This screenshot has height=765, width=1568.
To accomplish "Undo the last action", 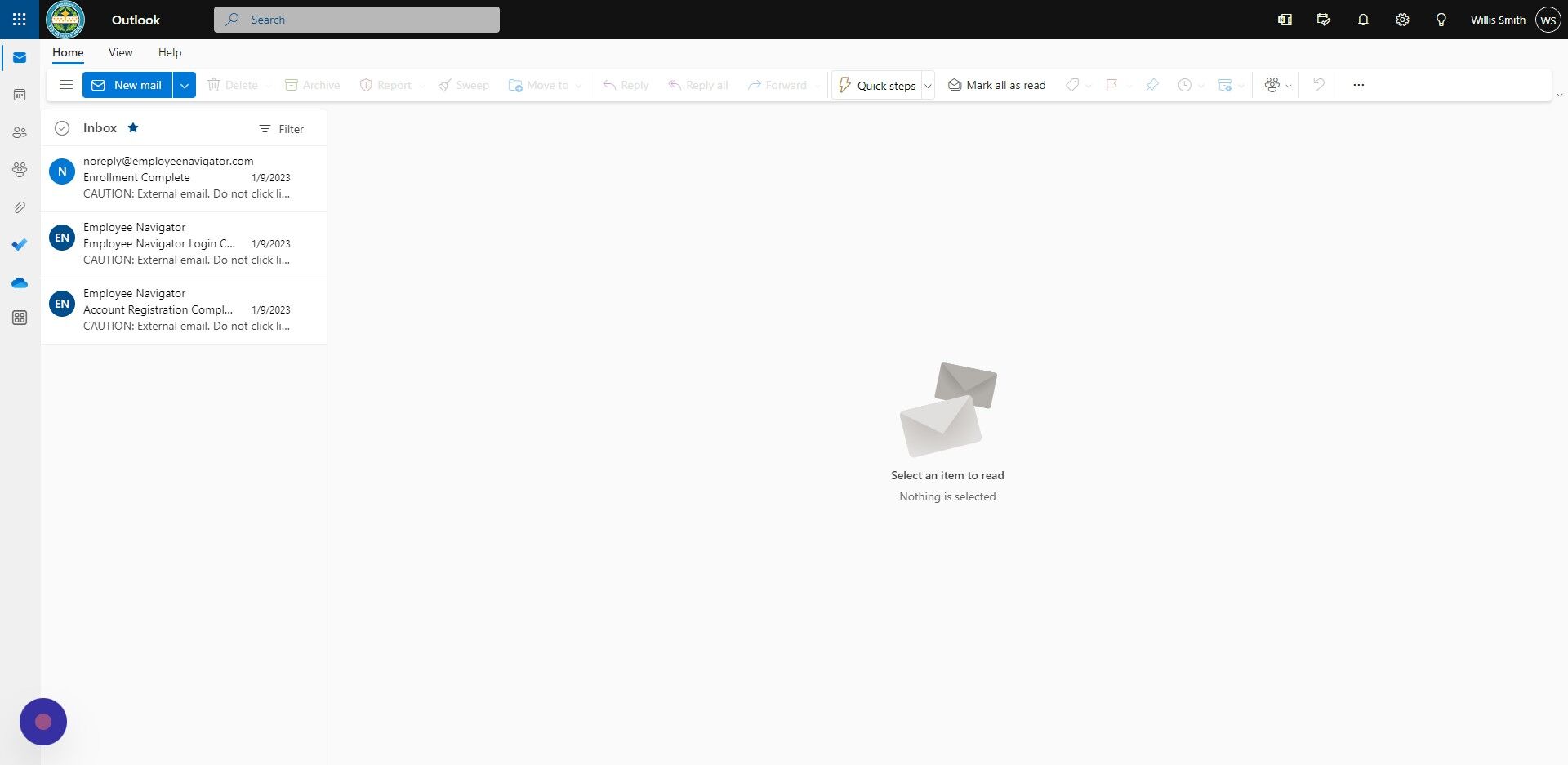I will coord(1318,85).
